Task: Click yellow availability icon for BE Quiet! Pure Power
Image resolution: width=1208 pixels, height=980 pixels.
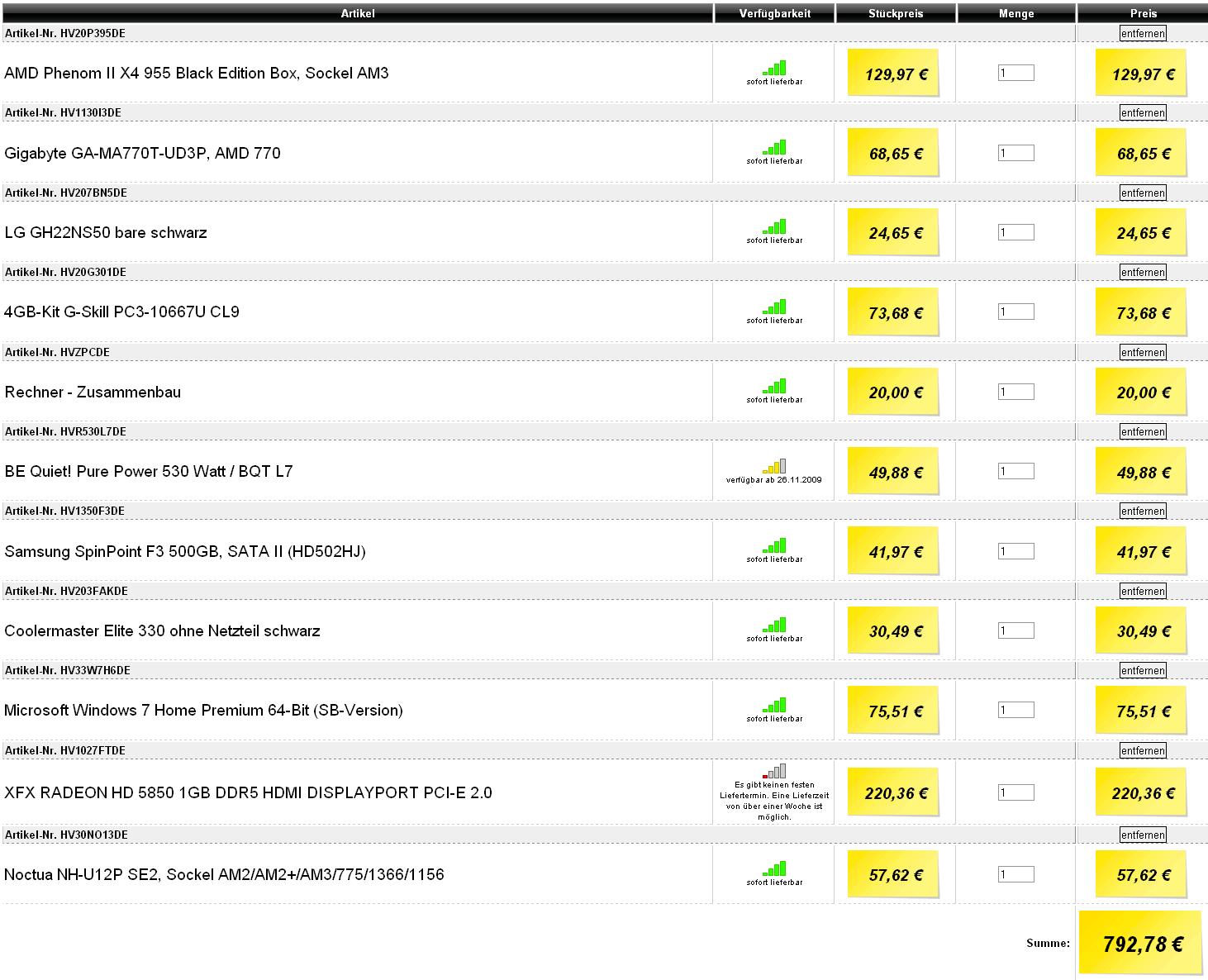Action: pyautogui.click(x=775, y=466)
